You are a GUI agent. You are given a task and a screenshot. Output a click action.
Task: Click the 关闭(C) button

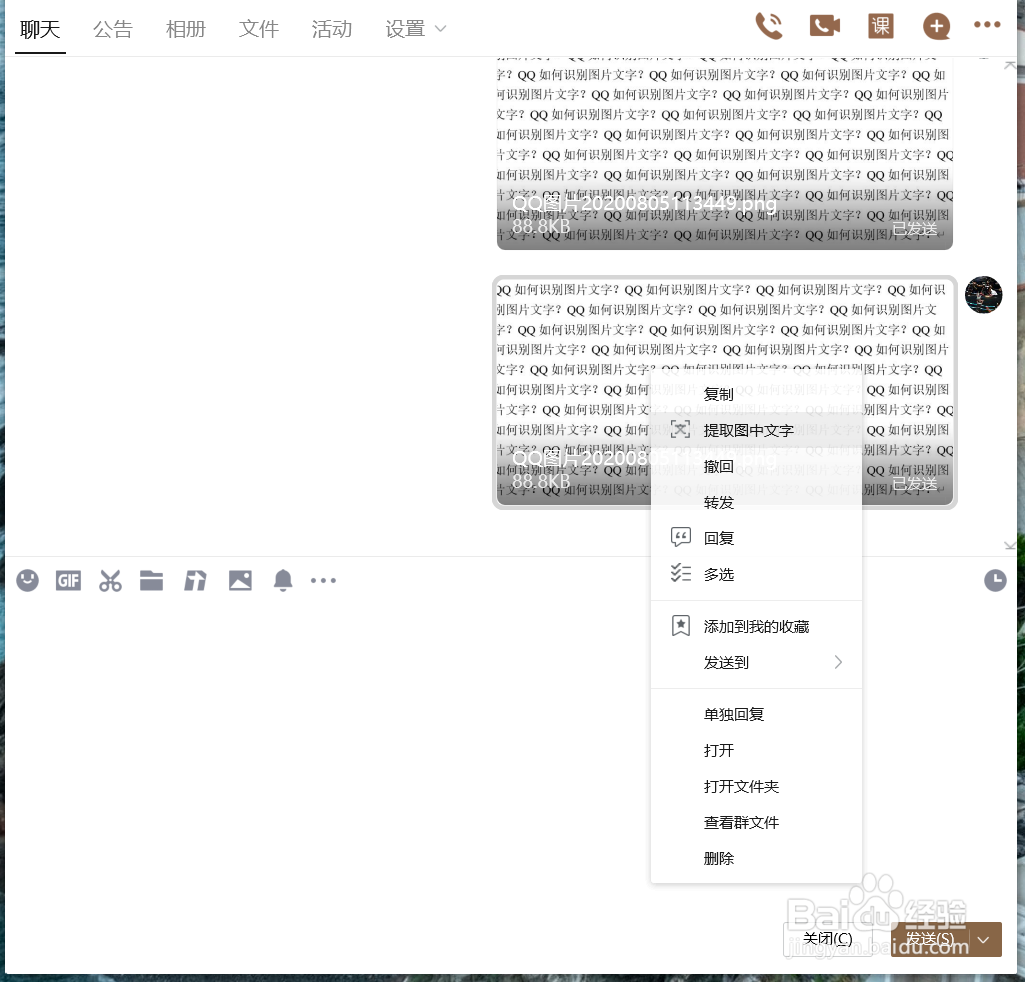pos(827,938)
